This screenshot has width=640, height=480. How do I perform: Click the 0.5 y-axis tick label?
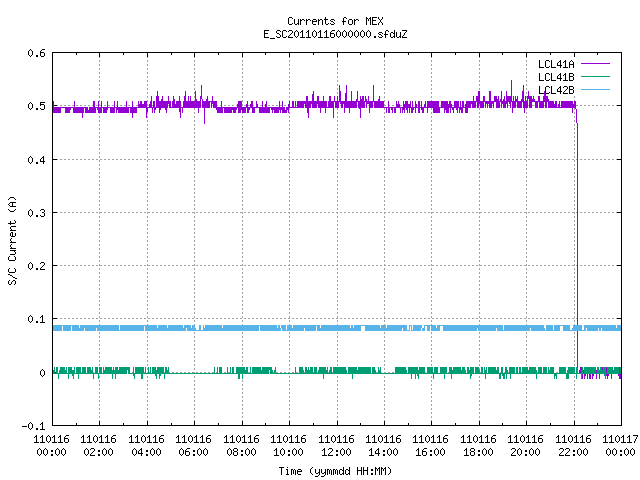(36, 106)
